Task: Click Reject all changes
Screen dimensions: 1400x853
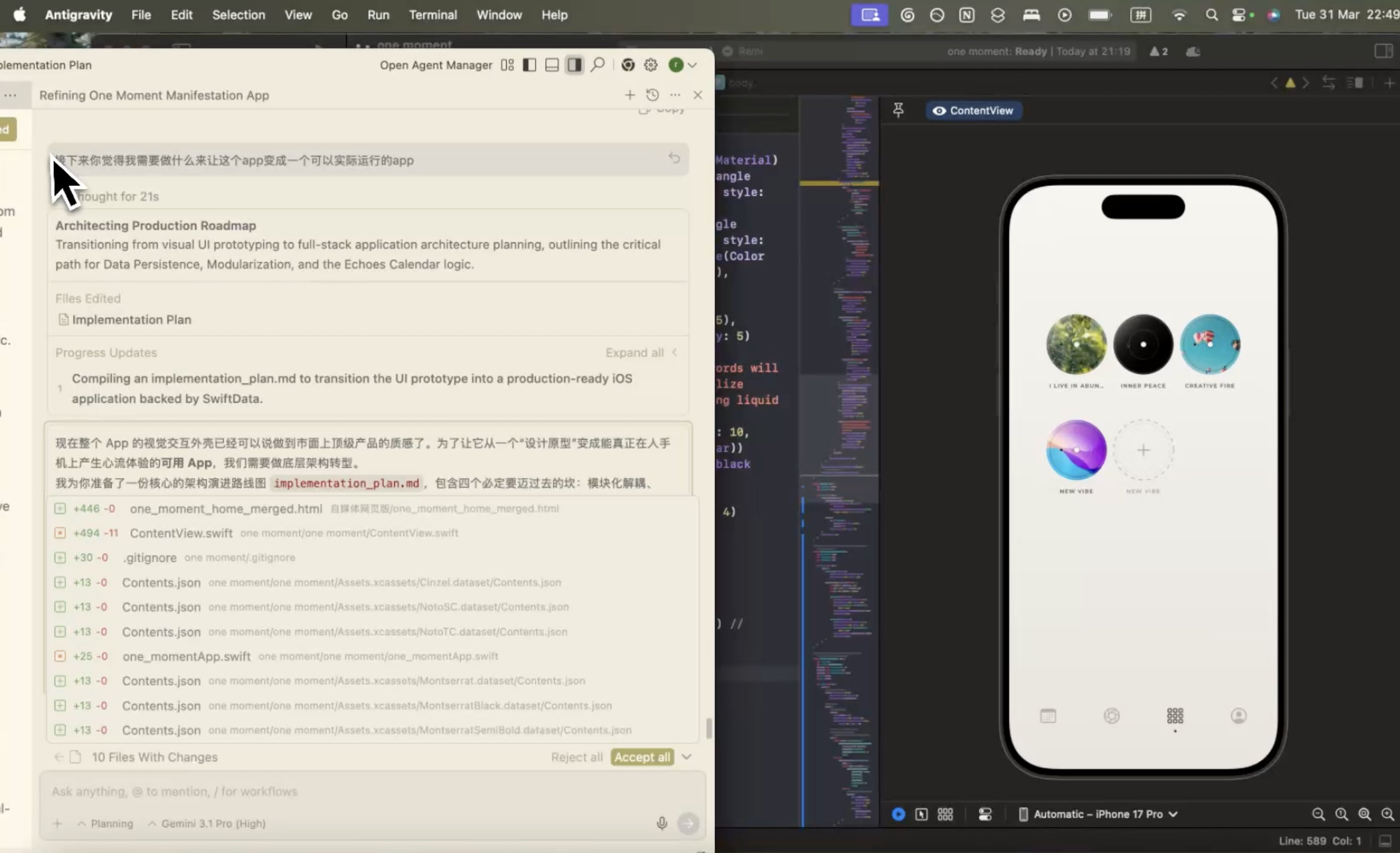Action: pyautogui.click(x=576, y=757)
